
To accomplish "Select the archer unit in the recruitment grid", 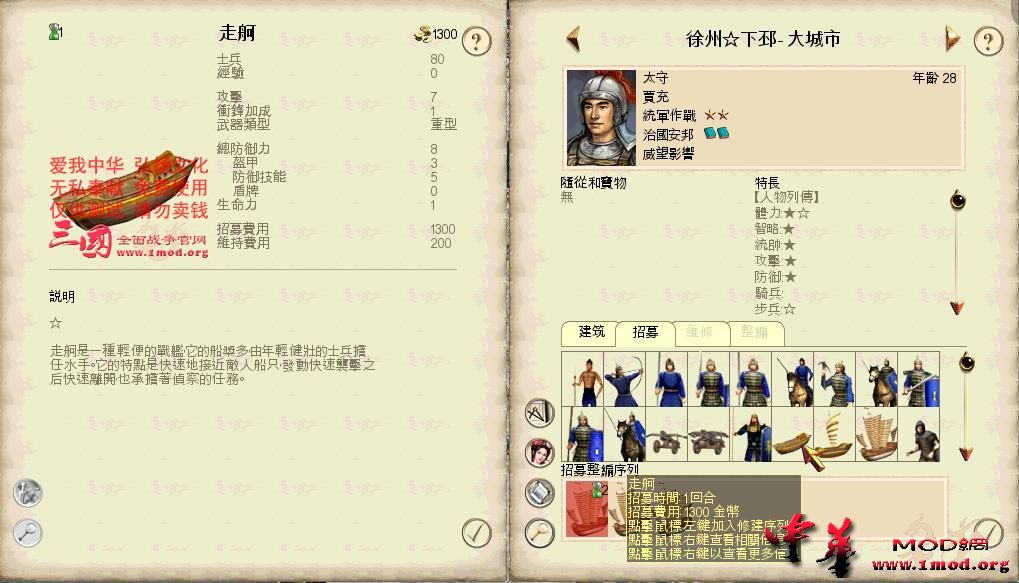I will coord(625,380).
